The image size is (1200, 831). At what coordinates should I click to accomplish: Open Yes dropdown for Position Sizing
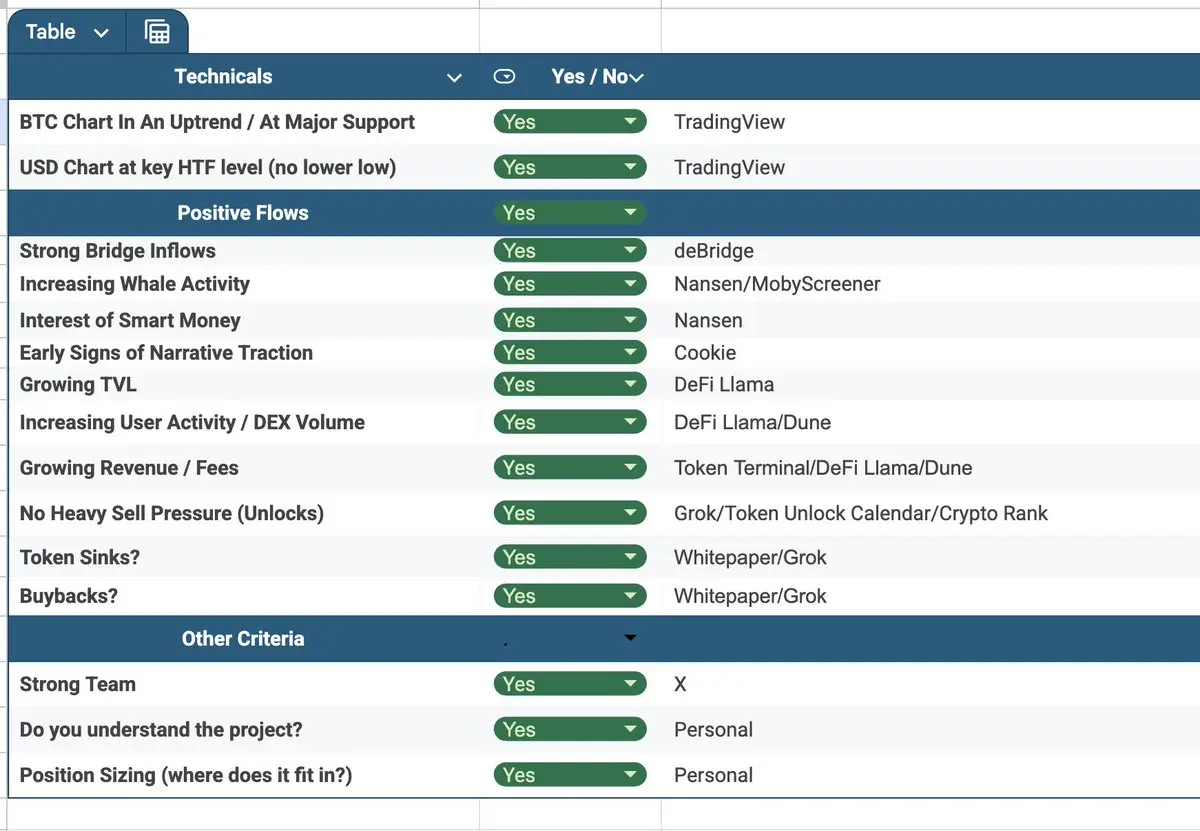570,775
